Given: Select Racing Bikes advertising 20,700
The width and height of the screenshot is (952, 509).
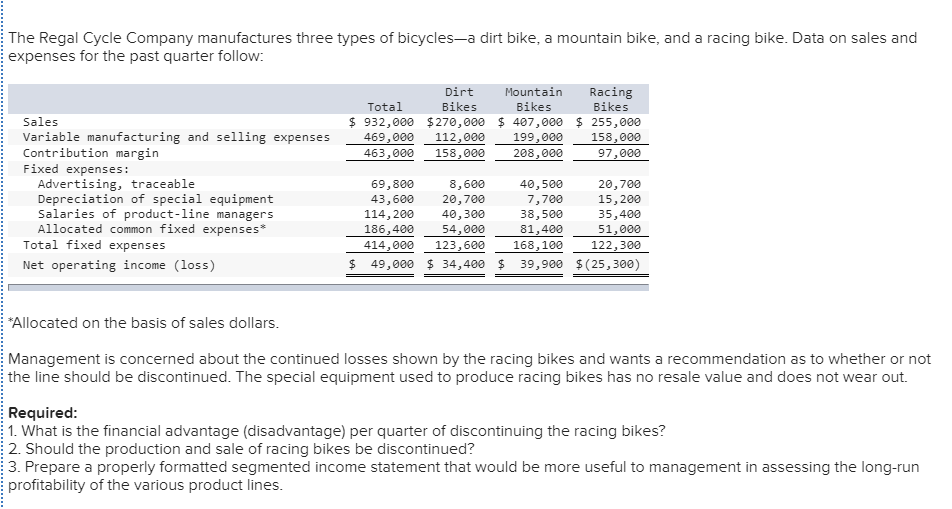Looking at the screenshot, I should coord(619,184).
